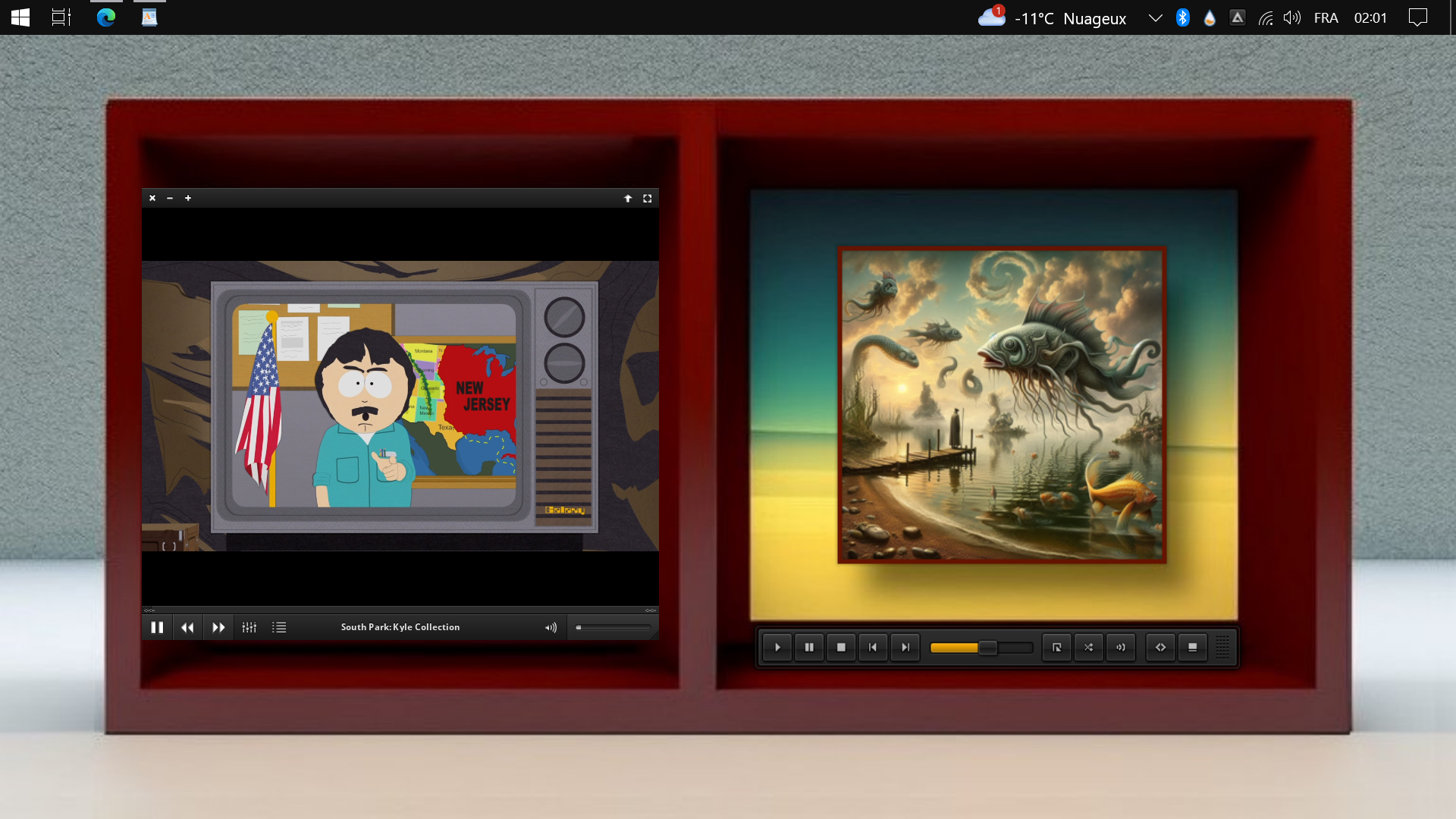
Task: Click the window-mode icon in music player
Action: pyautogui.click(x=1192, y=647)
